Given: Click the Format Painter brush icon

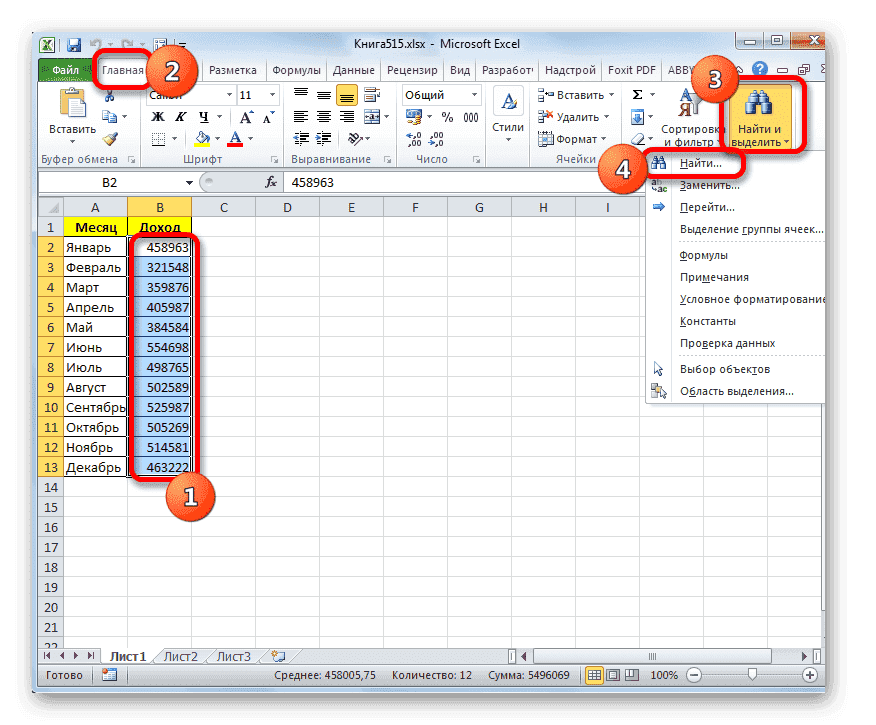Looking at the screenshot, I should (x=110, y=139).
